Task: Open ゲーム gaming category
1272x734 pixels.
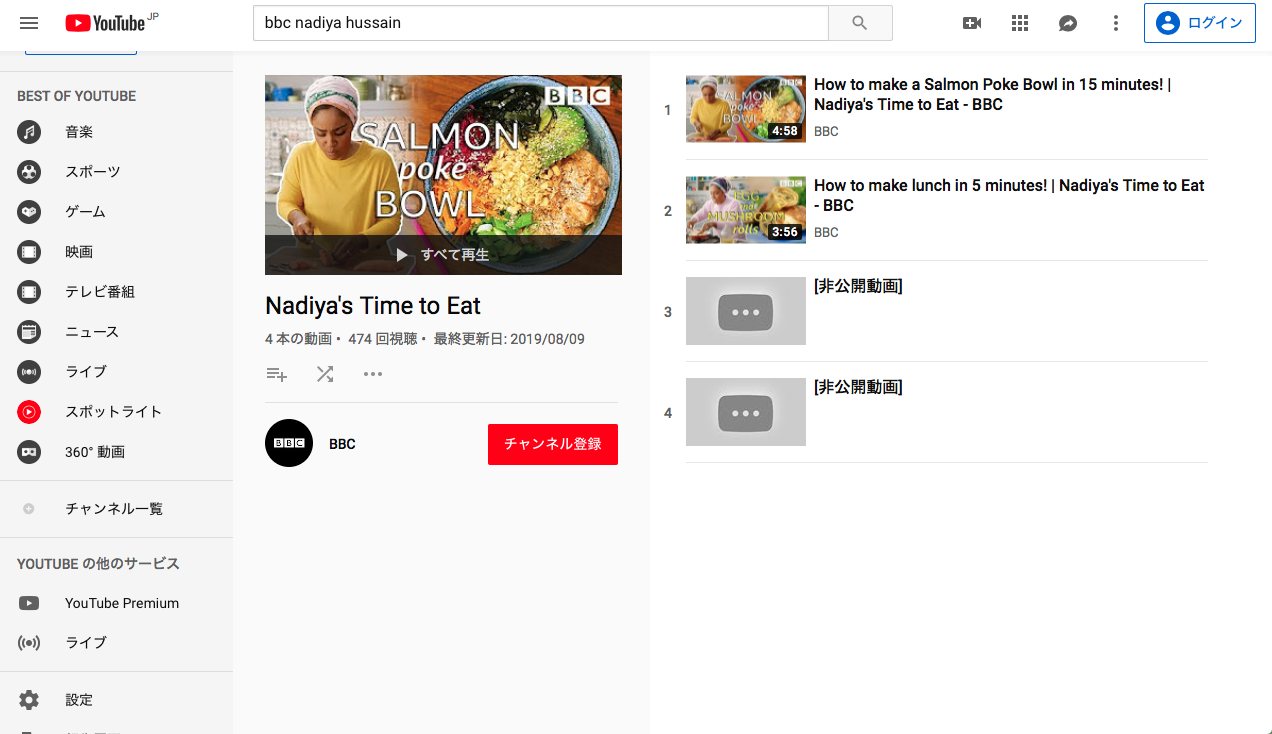Action: pos(116,212)
